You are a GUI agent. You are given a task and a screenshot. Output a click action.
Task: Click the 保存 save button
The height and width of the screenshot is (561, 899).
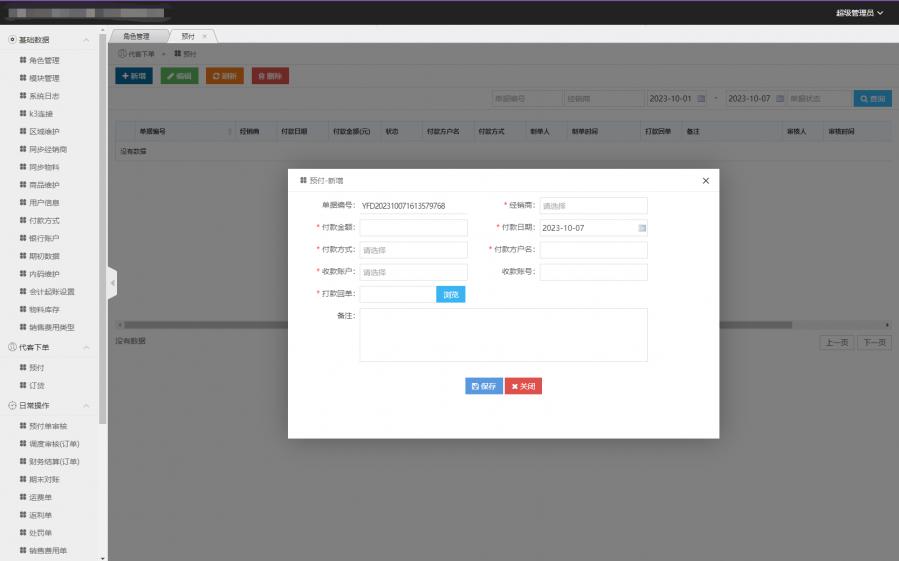pos(484,386)
